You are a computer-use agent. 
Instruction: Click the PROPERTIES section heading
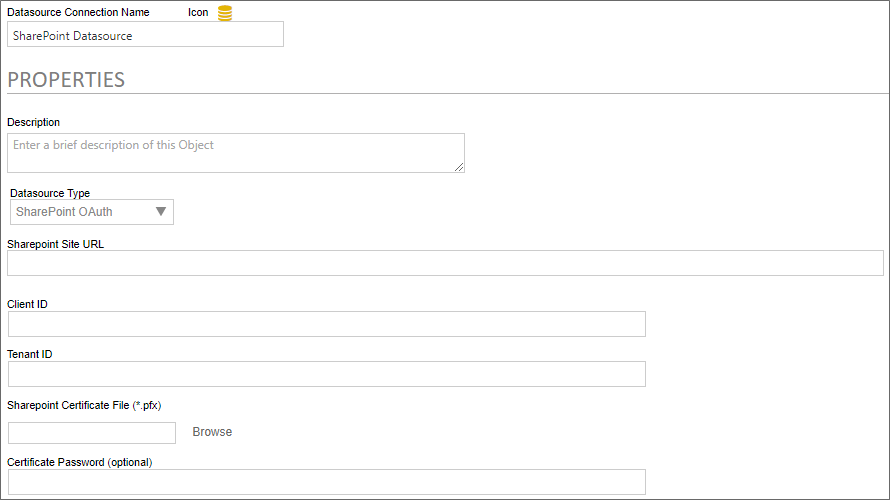pyautogui.click(x=66, y=80)
